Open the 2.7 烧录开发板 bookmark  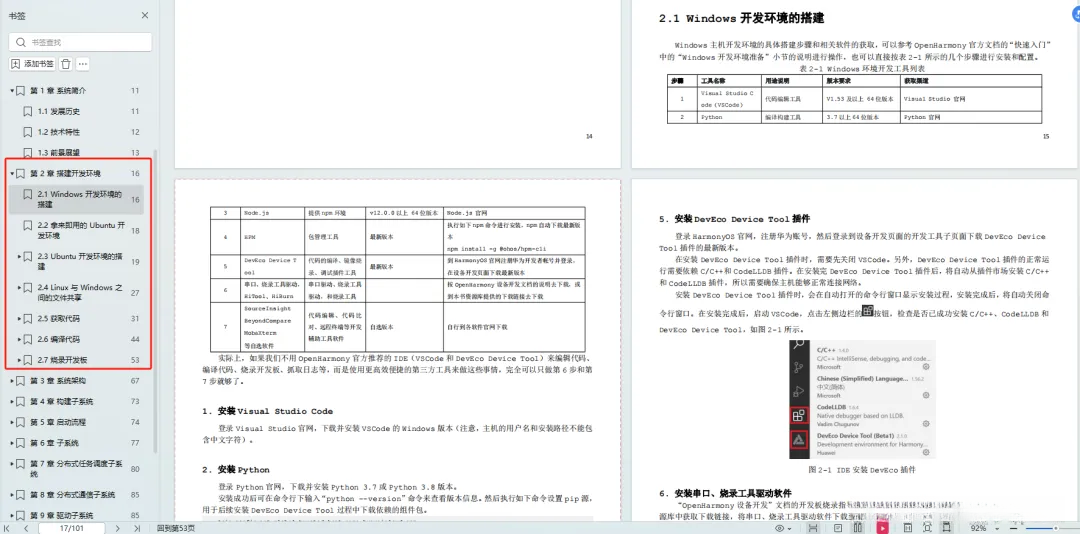63,360
